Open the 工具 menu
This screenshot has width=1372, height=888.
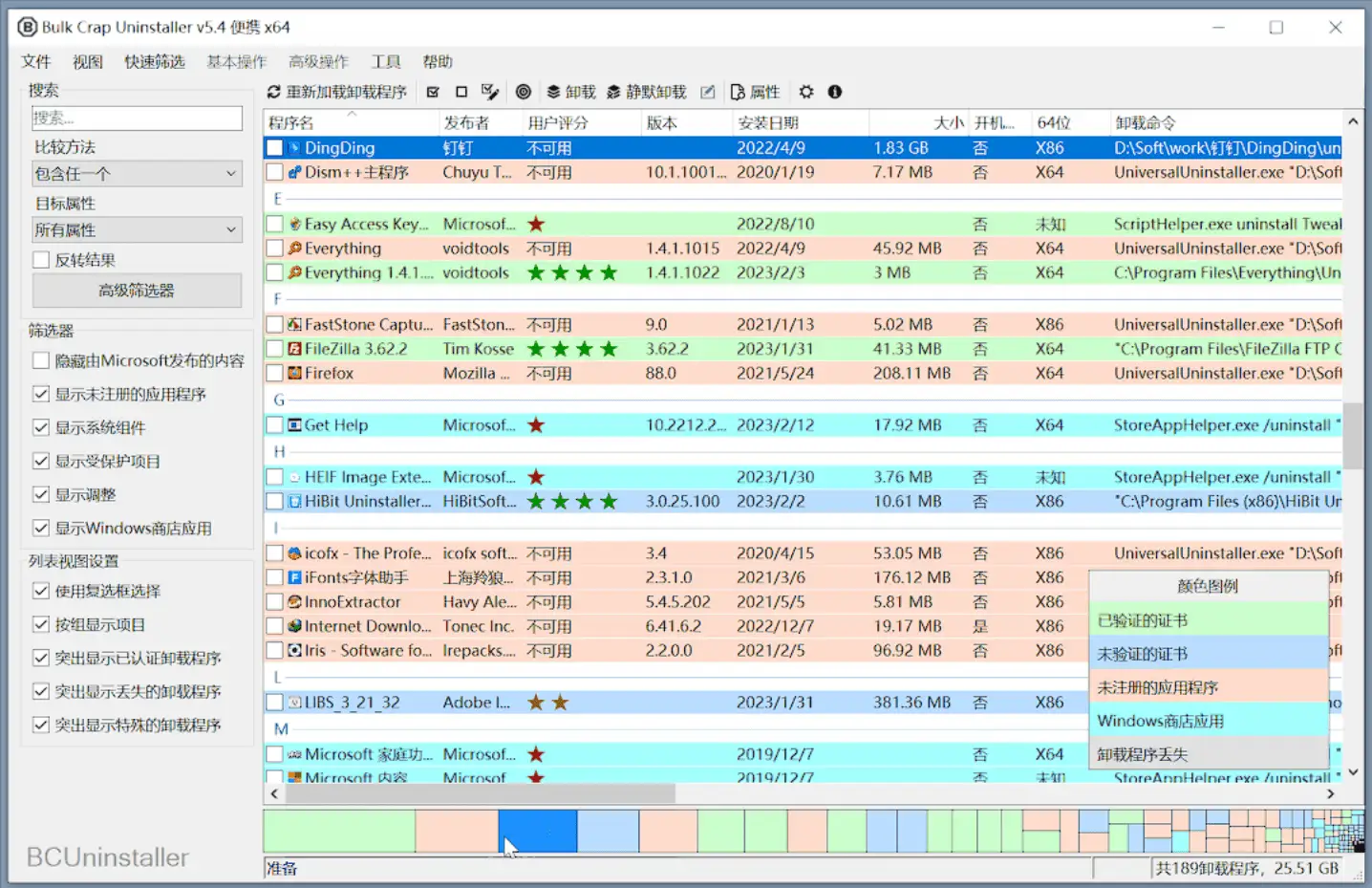point(386,61)
